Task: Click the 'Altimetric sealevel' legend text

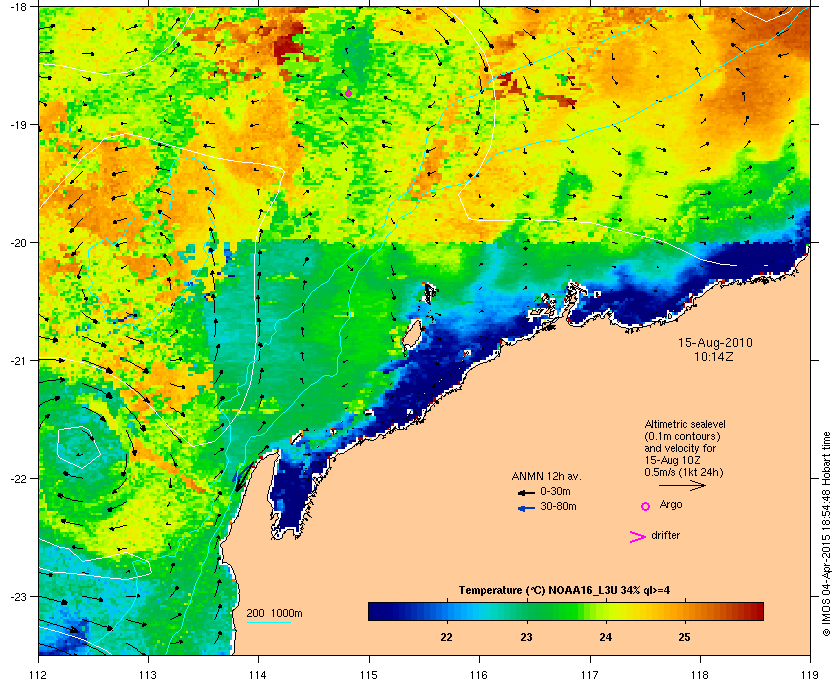Action: point(685,424)
